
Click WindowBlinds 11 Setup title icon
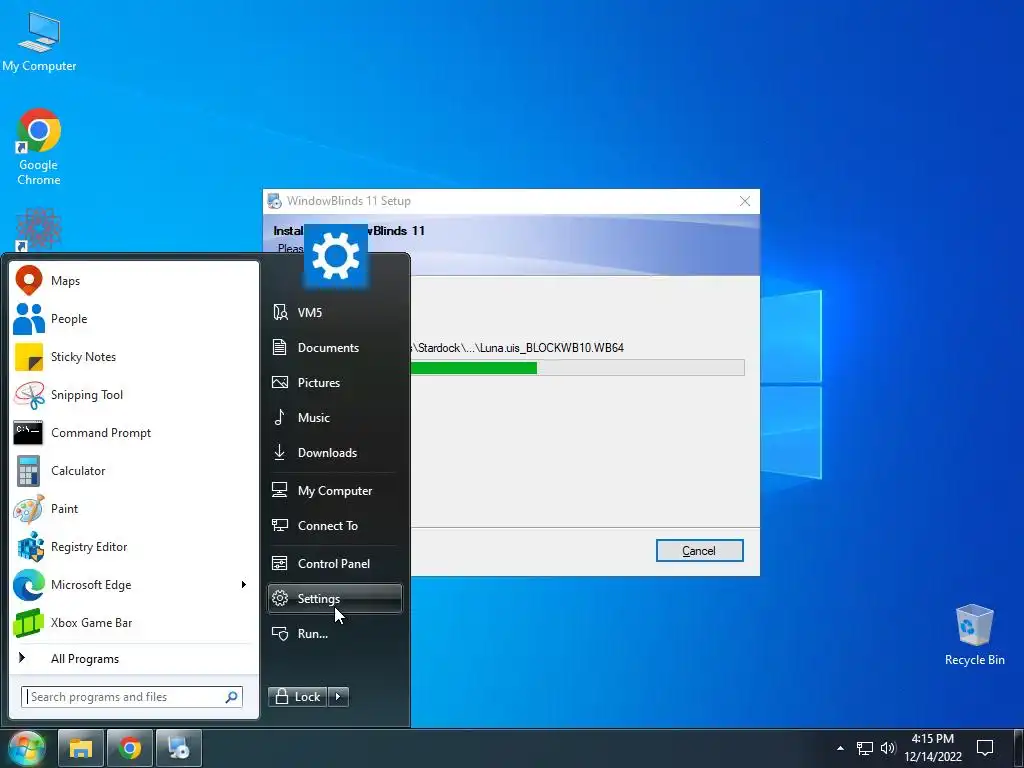pyautogui.click(x=275, y=201)
